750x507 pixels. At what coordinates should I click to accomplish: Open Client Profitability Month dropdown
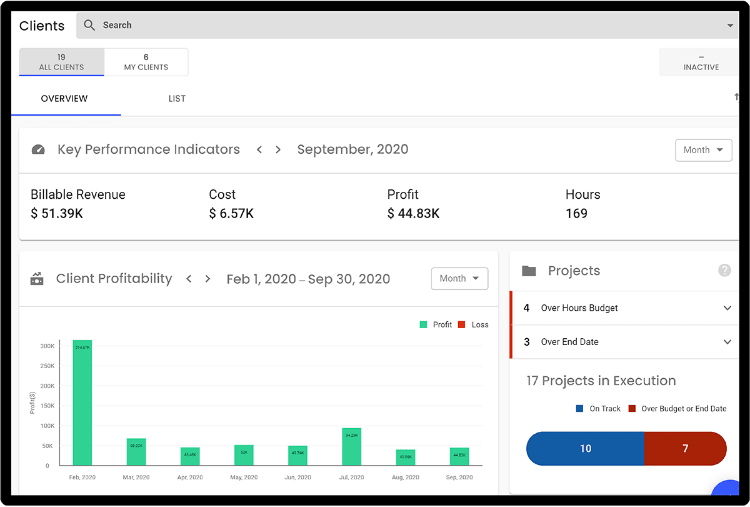[x=459, y=278]
